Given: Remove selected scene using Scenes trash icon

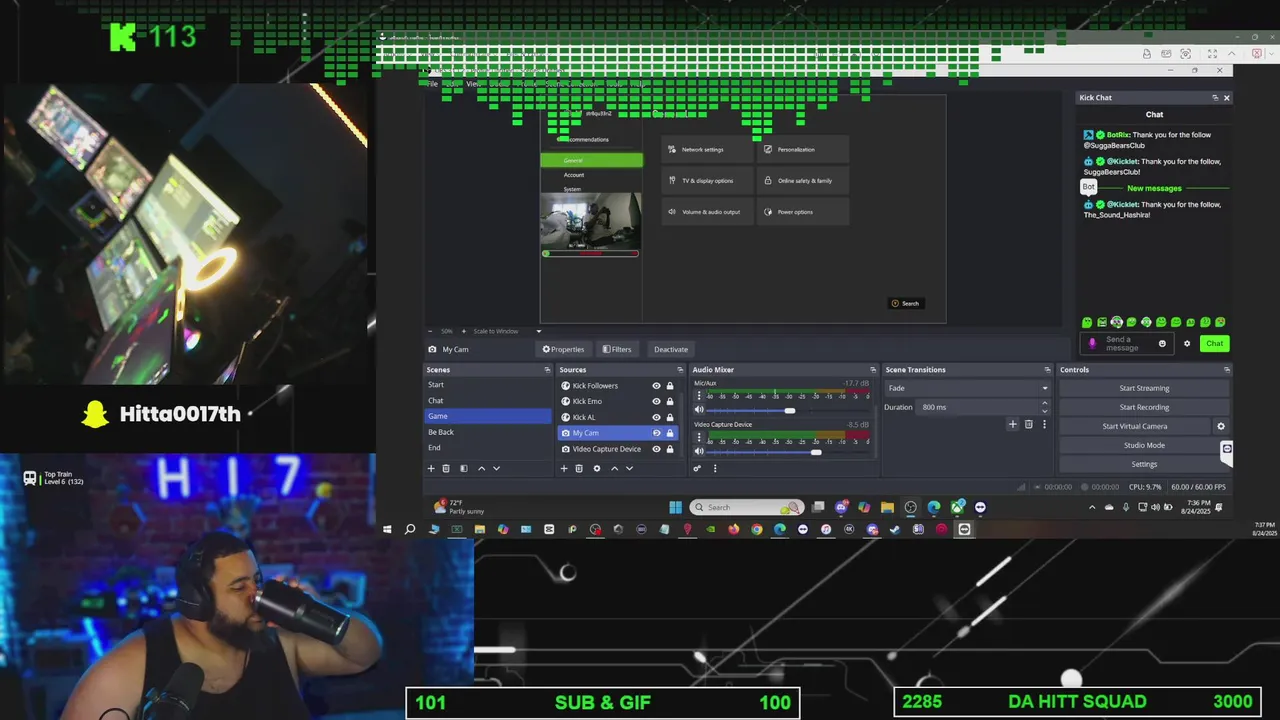Looking at the screenshot, I should coord(446,468).
